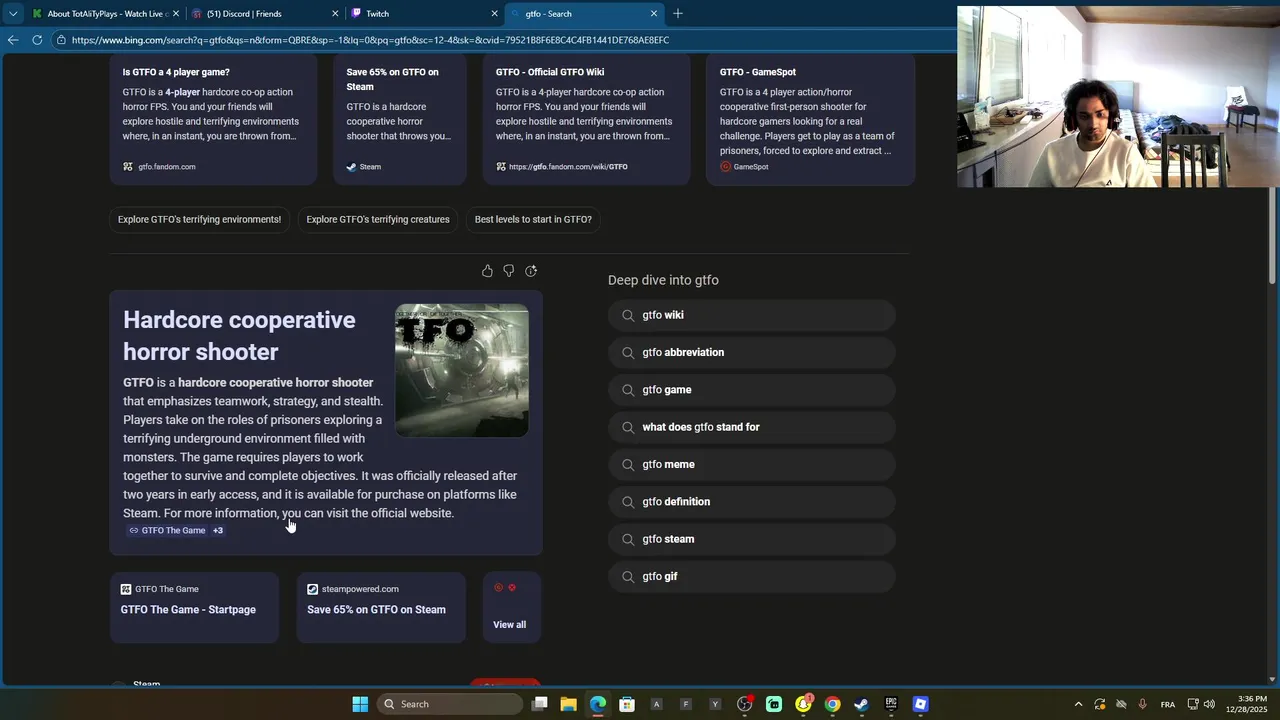Screen dimensions: 1280x720
Task: Open GTFO The Game - Startpage card
Action: [194, 607]
